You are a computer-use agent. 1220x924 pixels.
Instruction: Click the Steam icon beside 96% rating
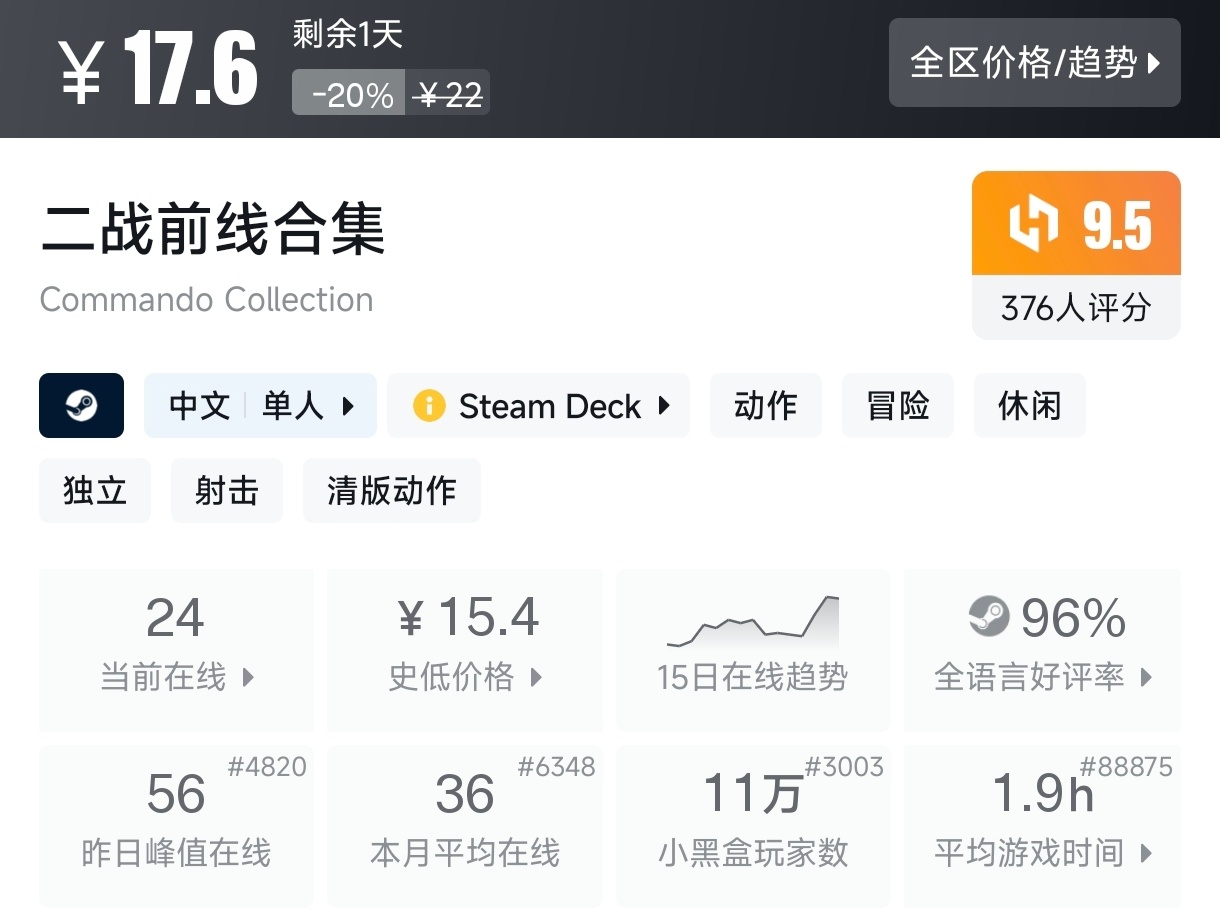(x=989, y=617)
